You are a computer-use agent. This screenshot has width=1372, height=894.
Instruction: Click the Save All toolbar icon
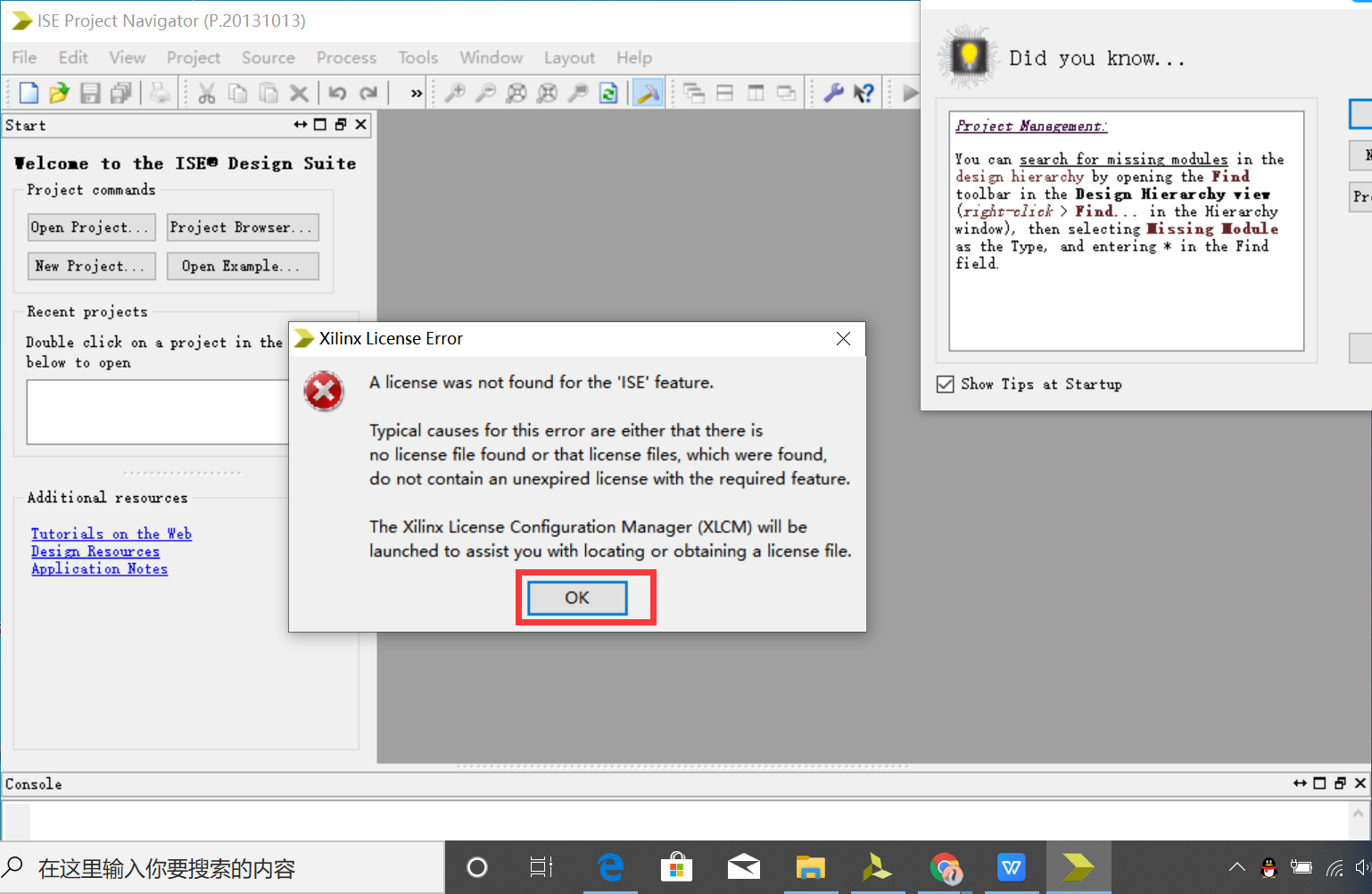pos(120,93)
